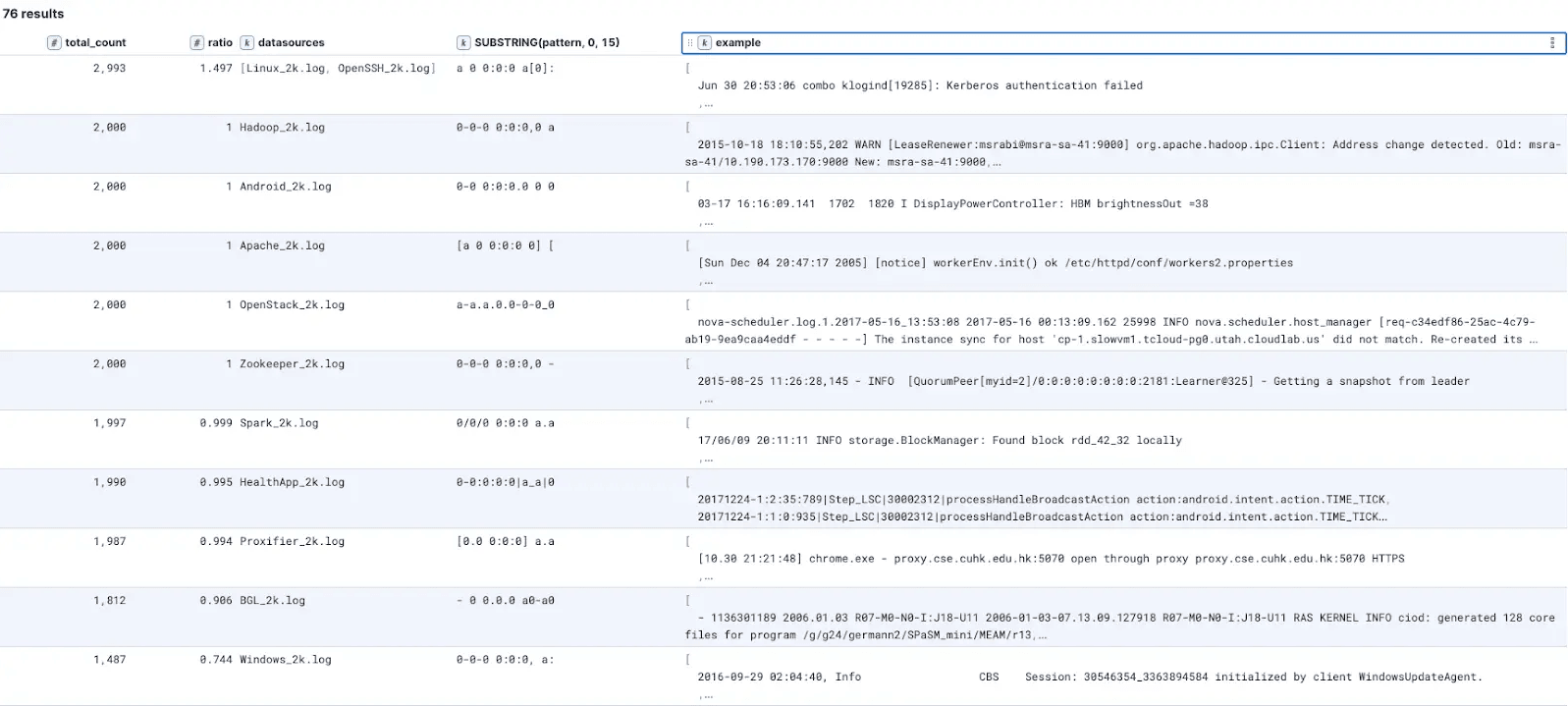Select the 2,993 total_count cell
Viewport: 1568px width, 706px height.
tap(109, 69)
